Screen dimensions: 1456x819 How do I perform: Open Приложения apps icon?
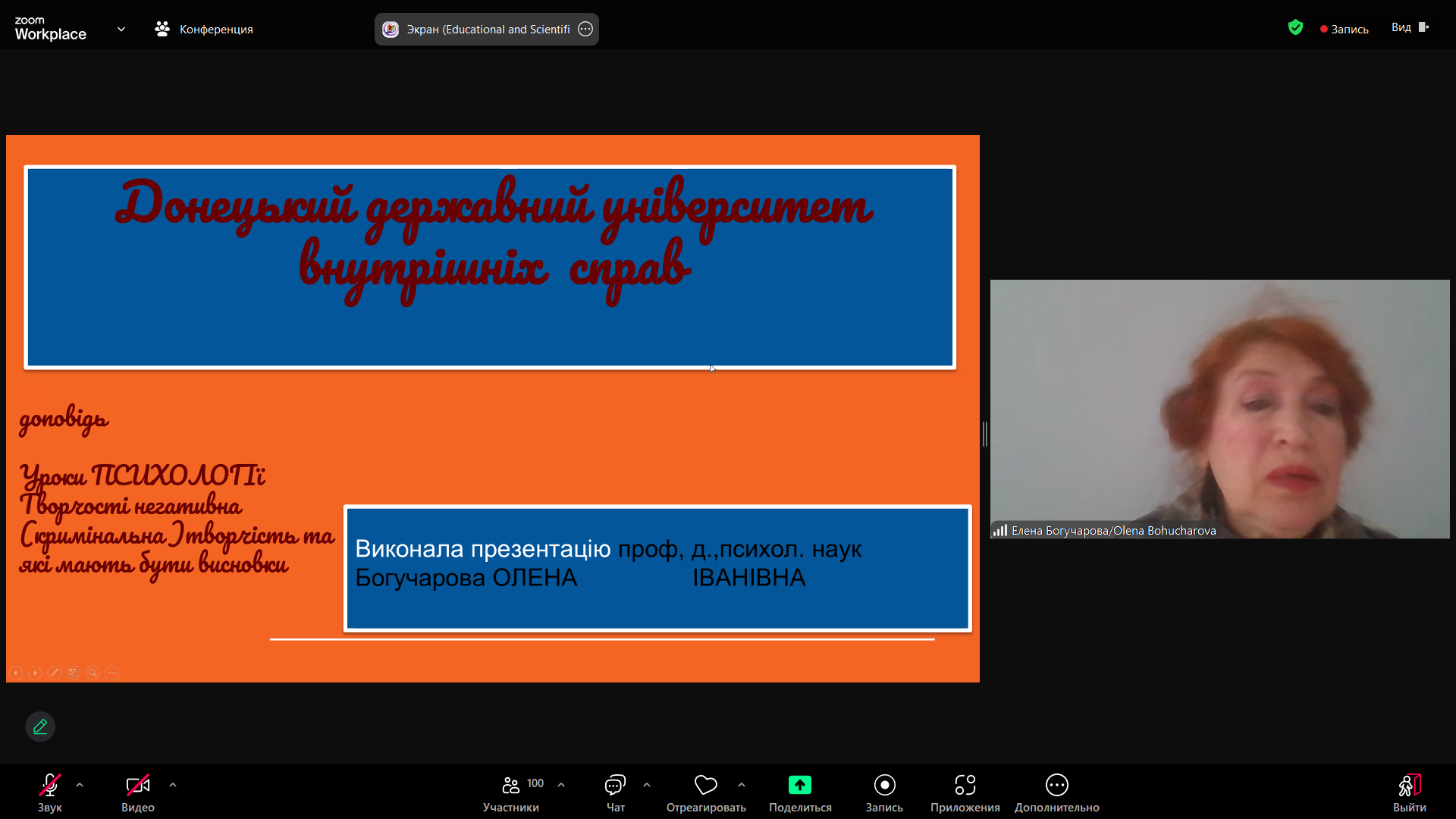pos(965,785)
